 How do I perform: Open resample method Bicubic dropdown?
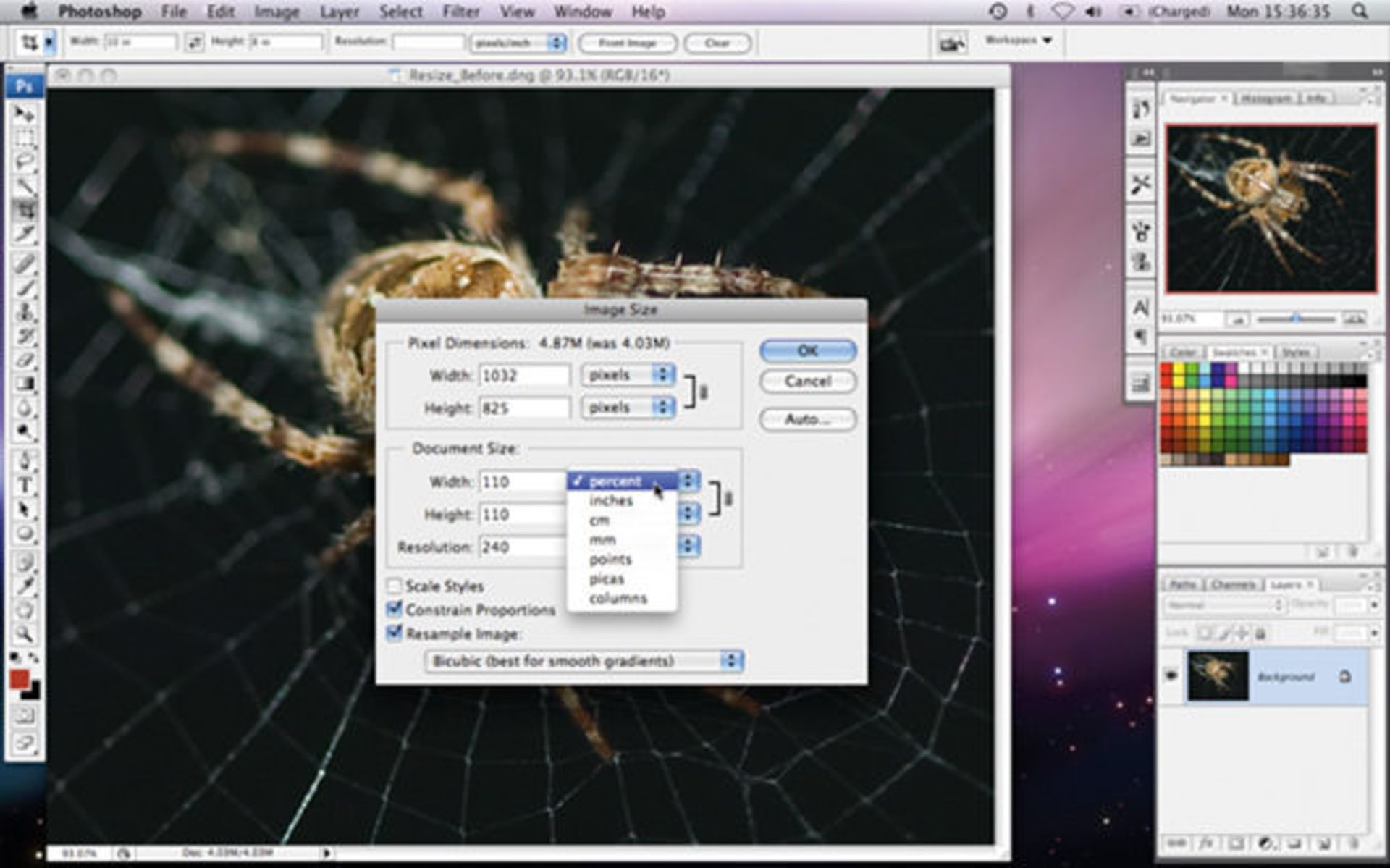pos(584,661)
